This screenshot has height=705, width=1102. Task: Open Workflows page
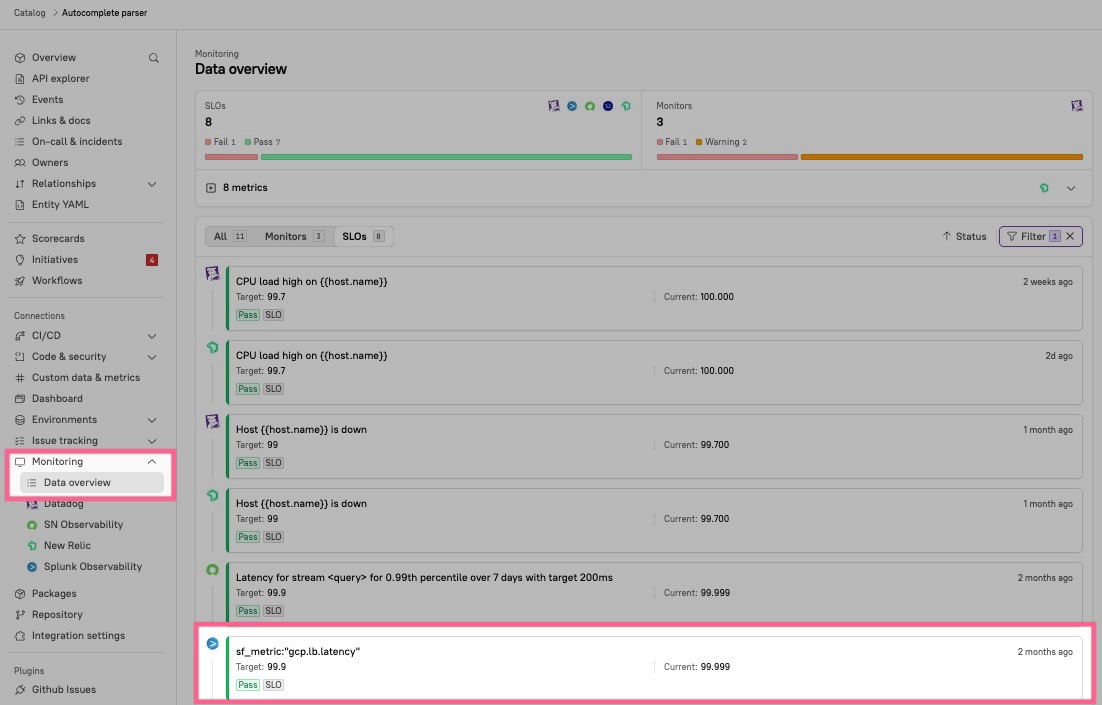pos(57,280)
